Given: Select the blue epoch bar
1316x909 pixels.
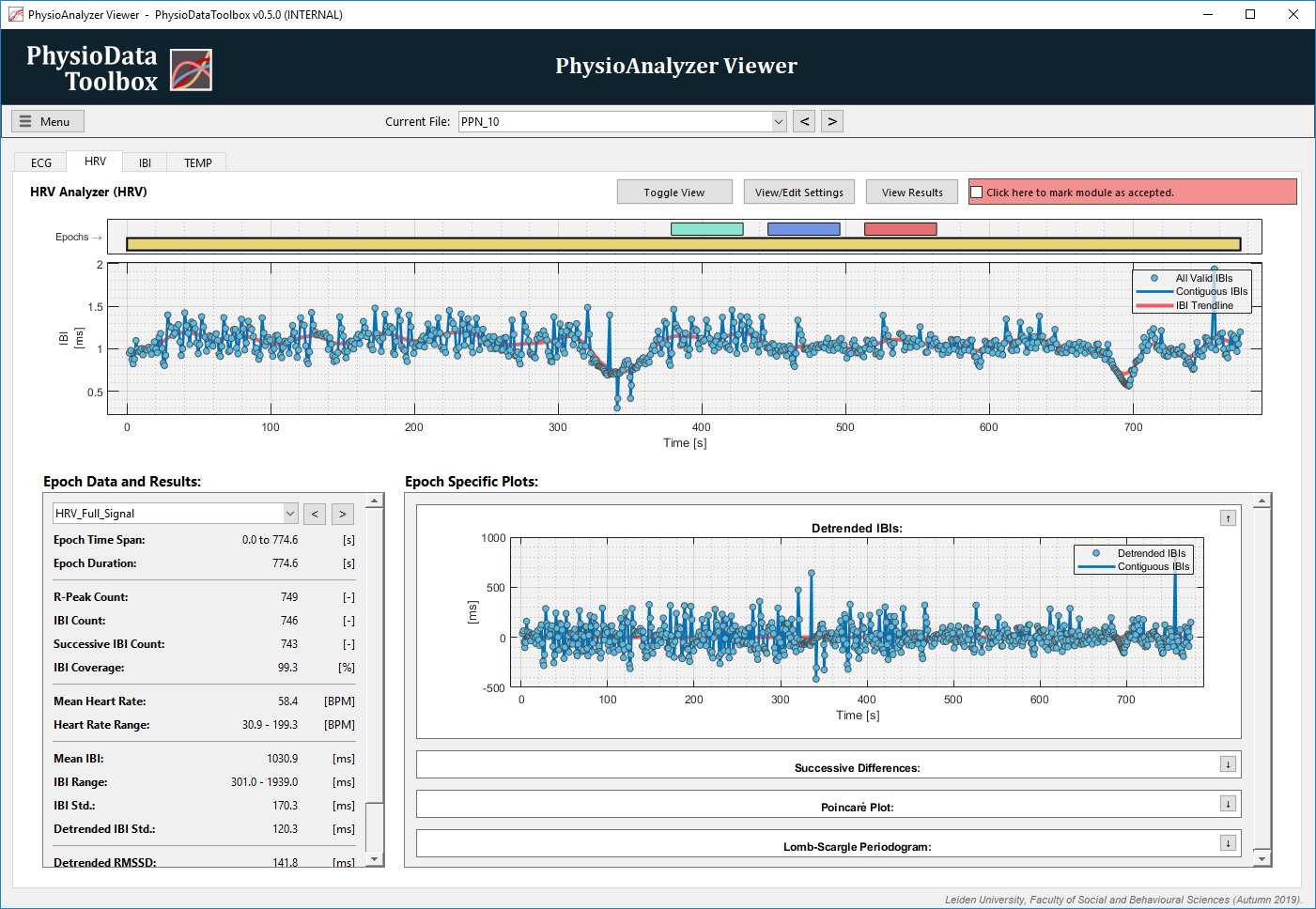Looking at the screenshot, I should click(x=804, y=229).
